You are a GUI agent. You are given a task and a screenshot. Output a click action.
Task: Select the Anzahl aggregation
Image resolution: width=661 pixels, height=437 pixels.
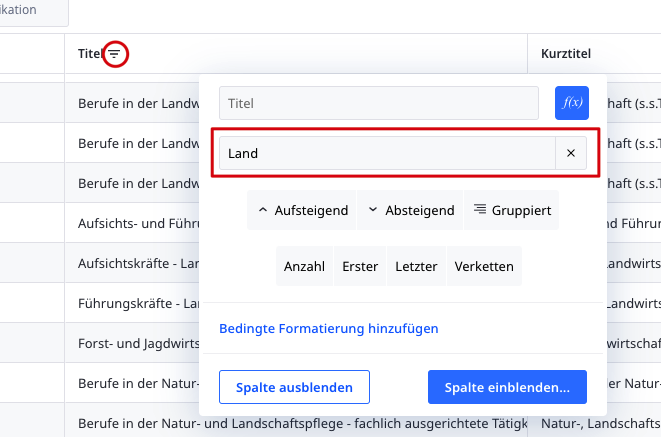[x=304, y=266]
